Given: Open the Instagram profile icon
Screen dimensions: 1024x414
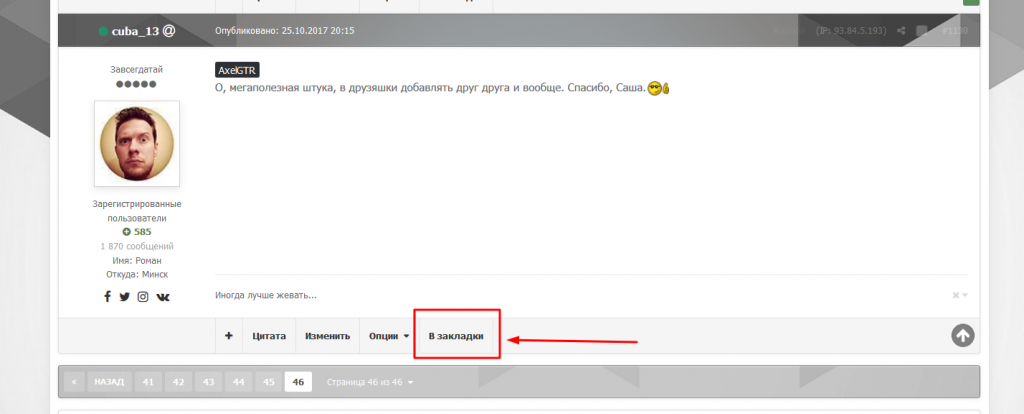Looking at the screenshot, I should (143, 296).
